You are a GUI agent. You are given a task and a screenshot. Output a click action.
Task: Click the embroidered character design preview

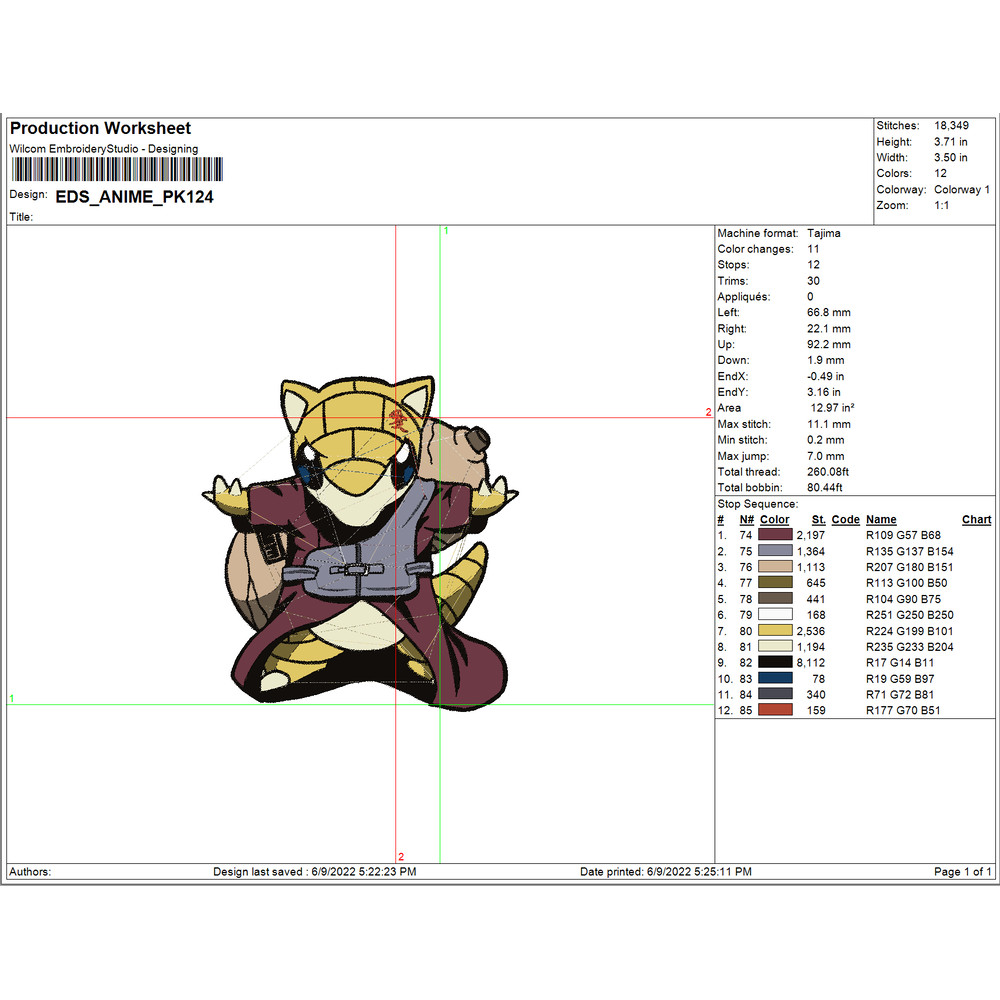[x=360, y=540]
